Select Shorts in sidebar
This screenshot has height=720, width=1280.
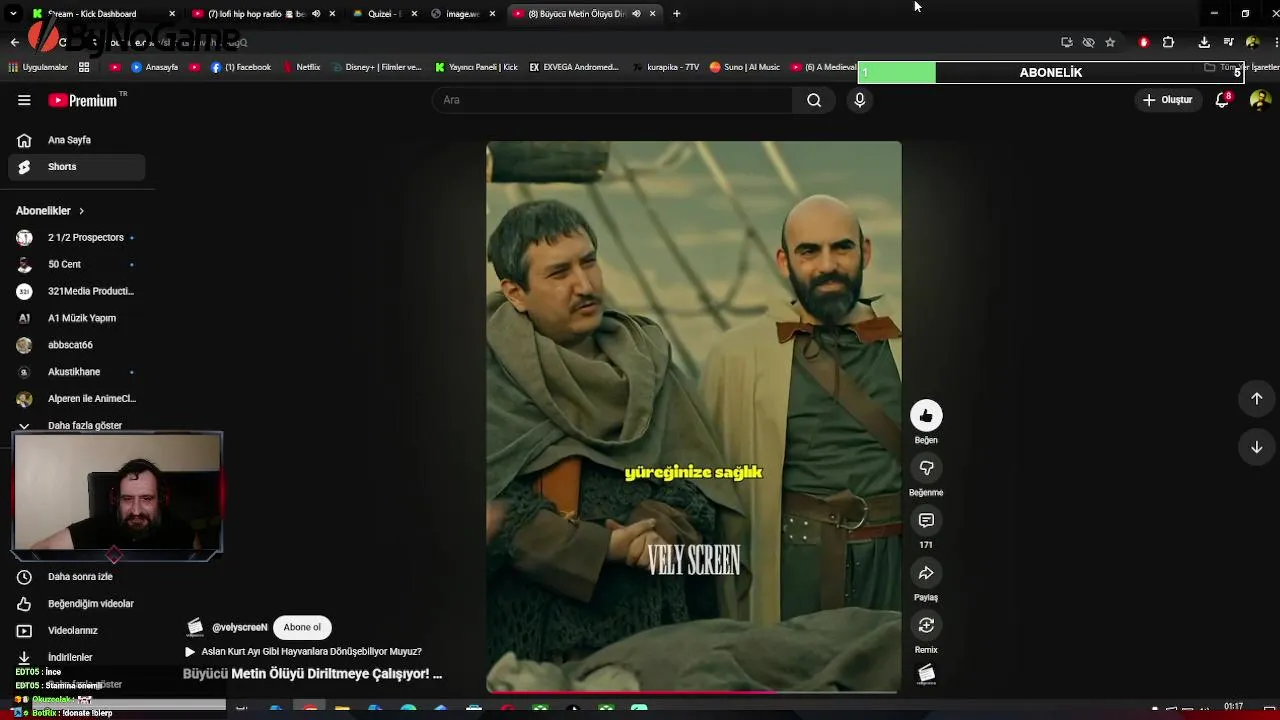pos(76,167)
